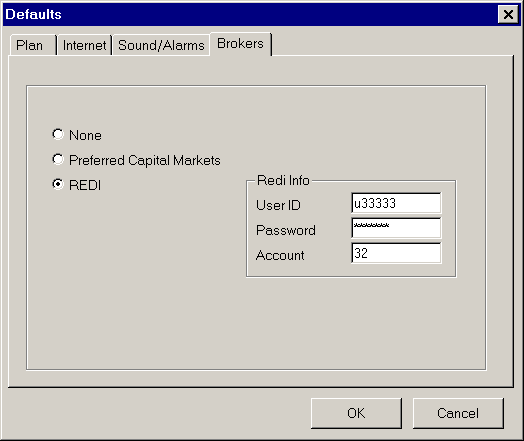524x441 pixels.
Task: Select the Brokers tab
Action: [x=241, y=44]
